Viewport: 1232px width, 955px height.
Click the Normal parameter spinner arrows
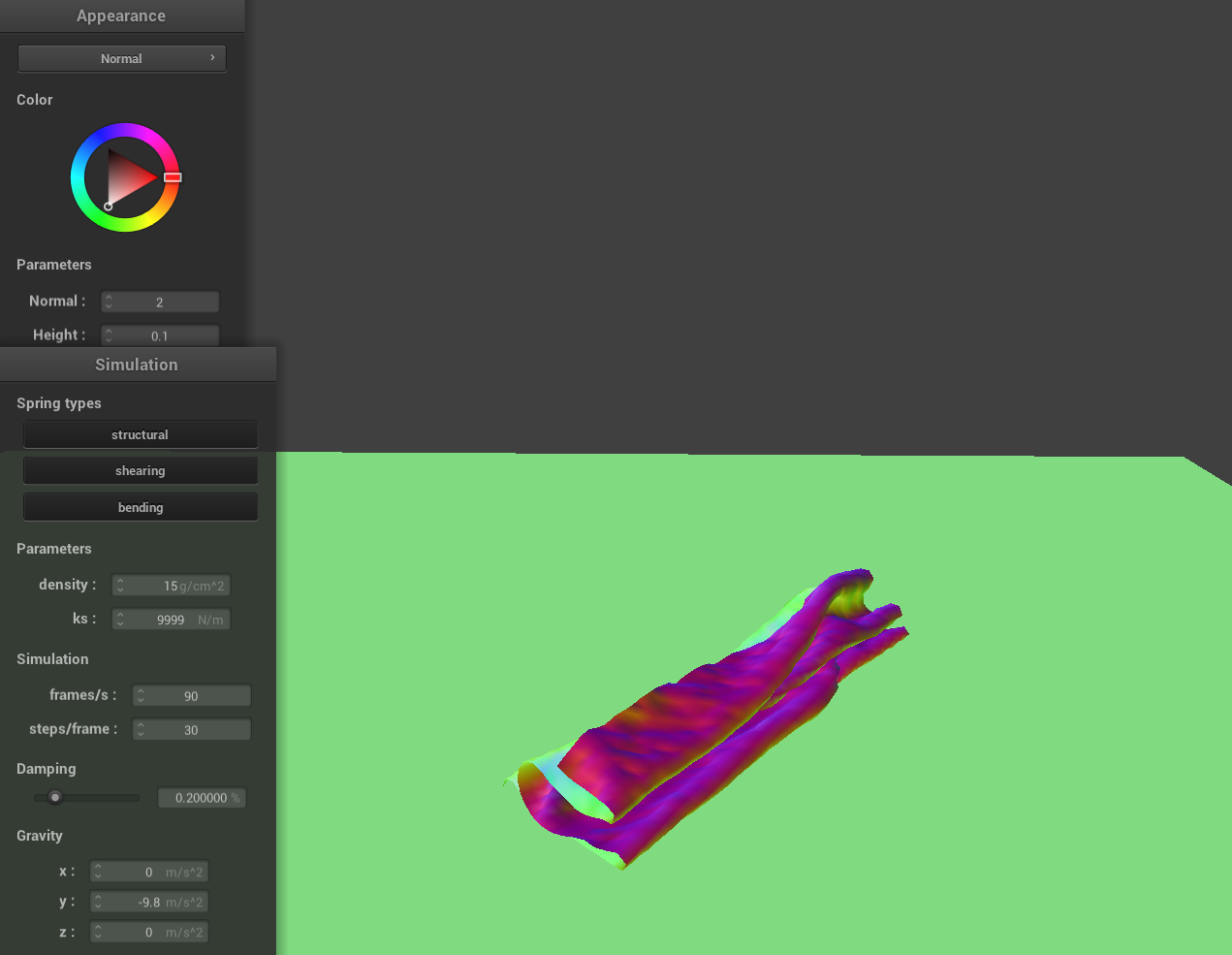(109, 302)
